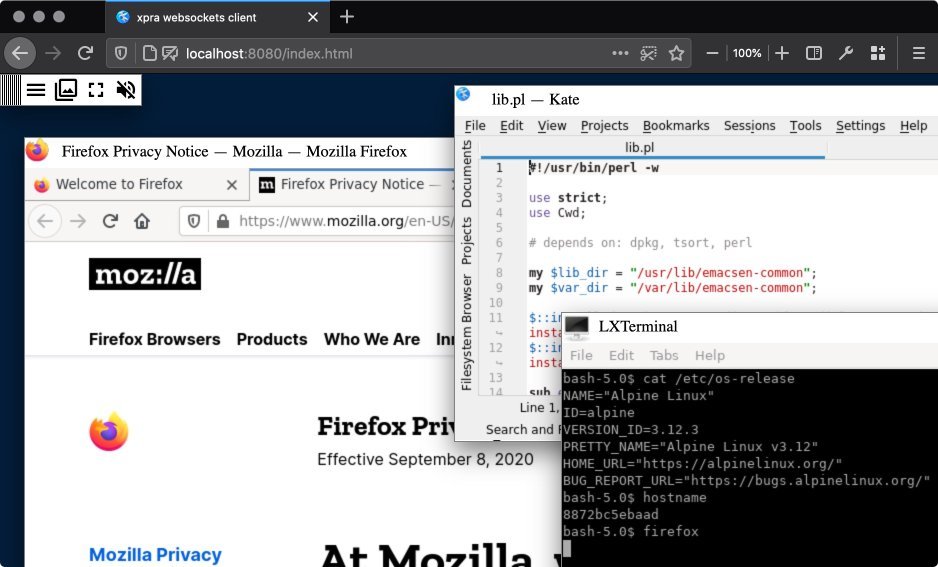Reload the Mozilla privacy page

tap(110, 221)
